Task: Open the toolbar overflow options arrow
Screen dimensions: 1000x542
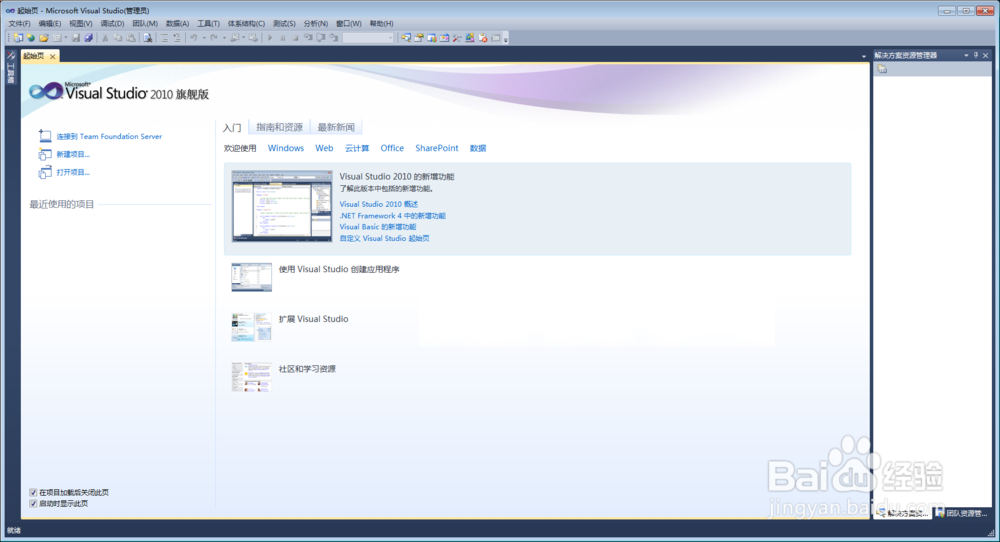Action: click(x=505, y=38)
